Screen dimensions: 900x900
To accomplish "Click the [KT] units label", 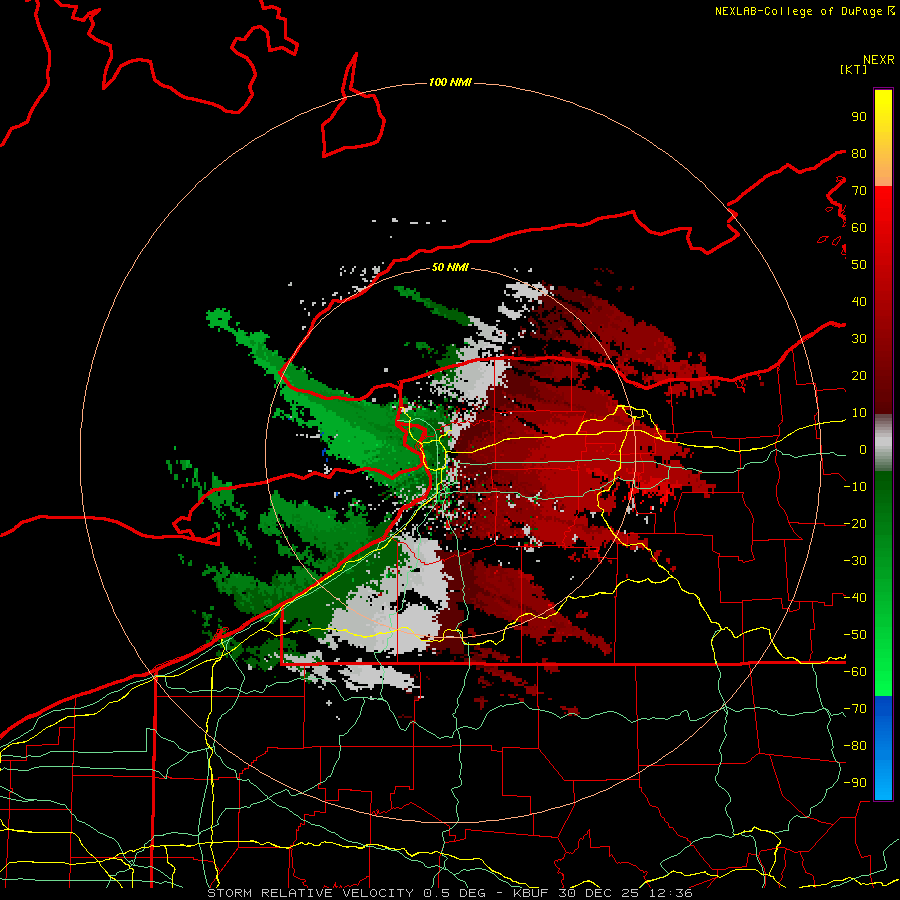I will tap(854, 69).
